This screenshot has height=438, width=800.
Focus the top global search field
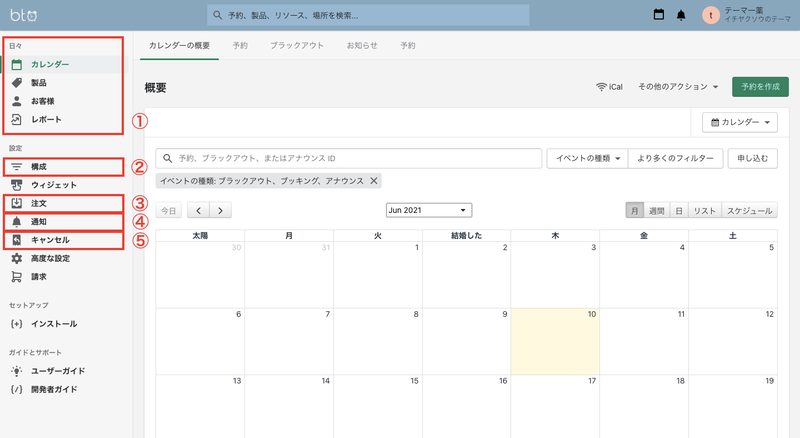tap(368, 15)
